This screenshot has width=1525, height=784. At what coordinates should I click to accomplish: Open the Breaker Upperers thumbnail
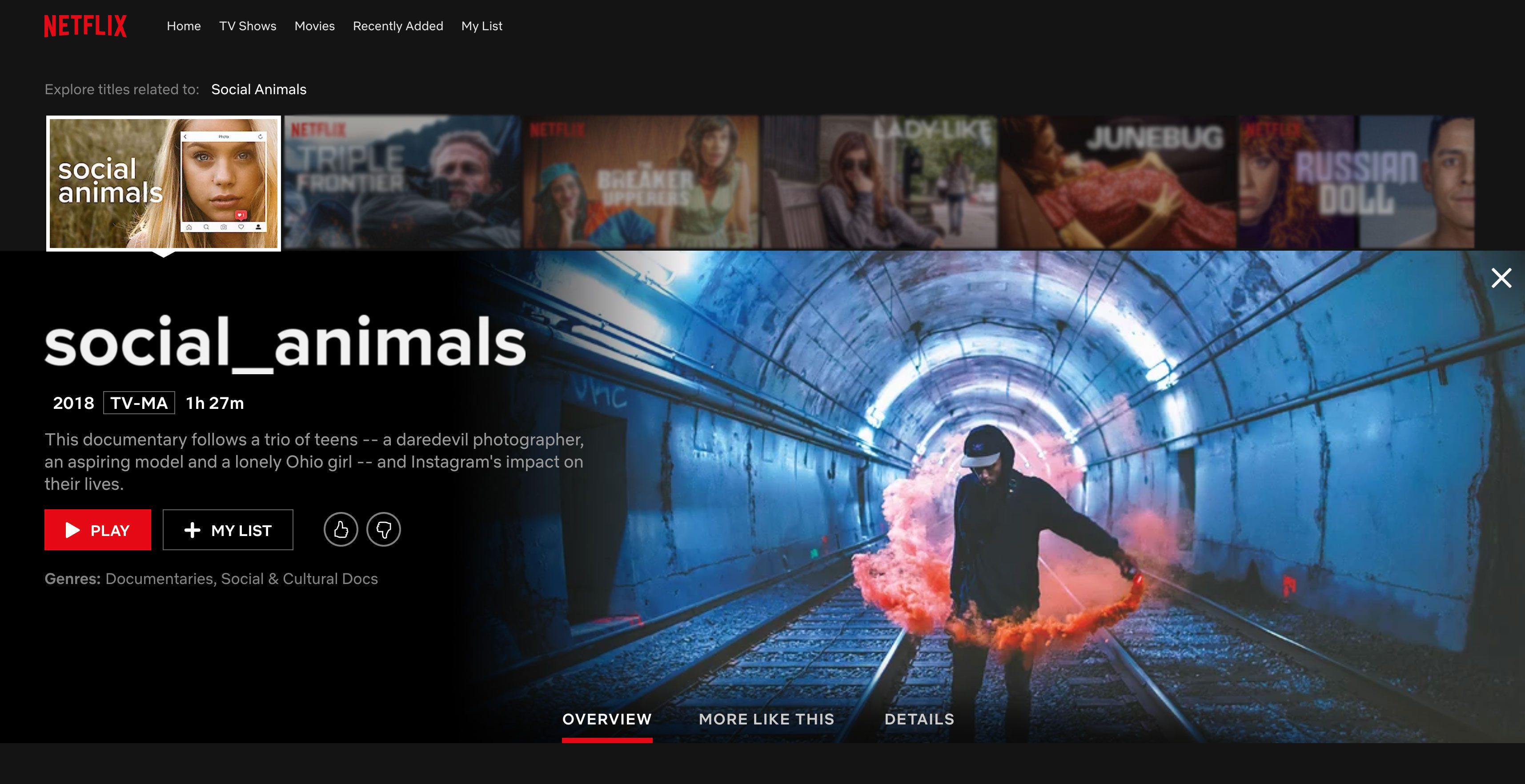coord(641,182)
